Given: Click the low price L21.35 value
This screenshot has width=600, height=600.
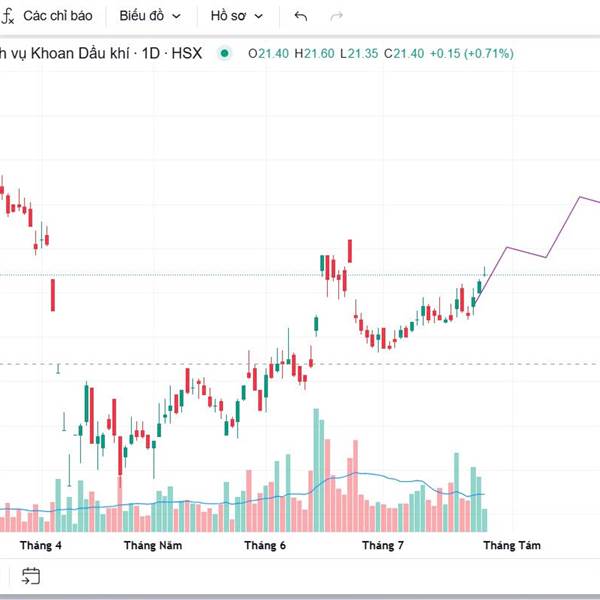Looking at the screenshot, I should pyautogui.click(x=359, y=53).
